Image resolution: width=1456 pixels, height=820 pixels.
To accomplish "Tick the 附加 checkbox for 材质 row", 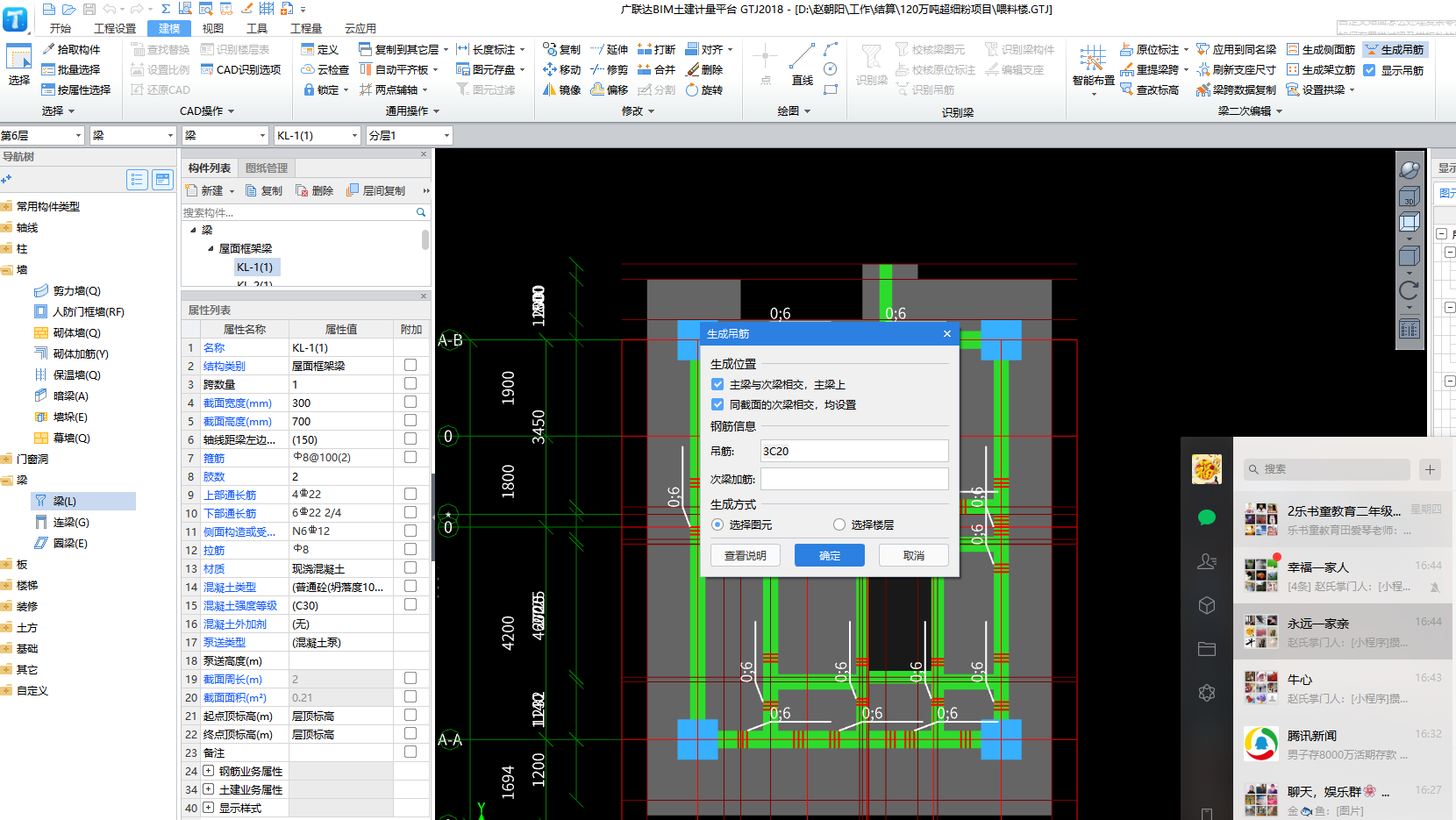I will pyautogui.click(x=410, y=567).
